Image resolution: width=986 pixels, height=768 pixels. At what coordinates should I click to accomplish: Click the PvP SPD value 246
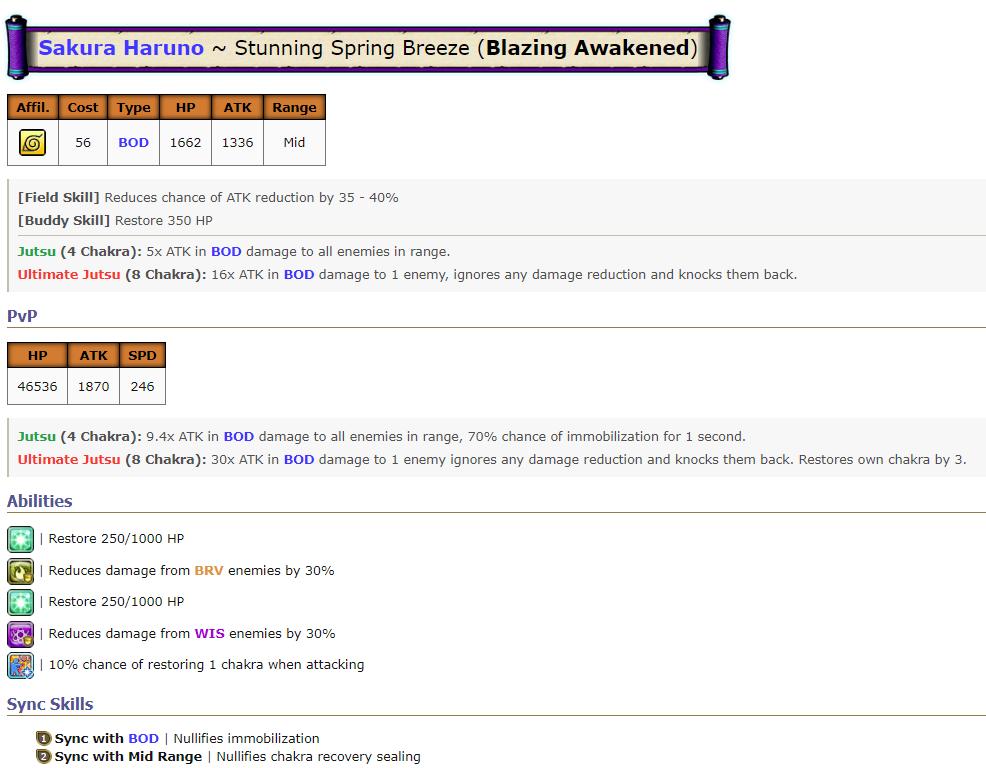tap(142, 387)
